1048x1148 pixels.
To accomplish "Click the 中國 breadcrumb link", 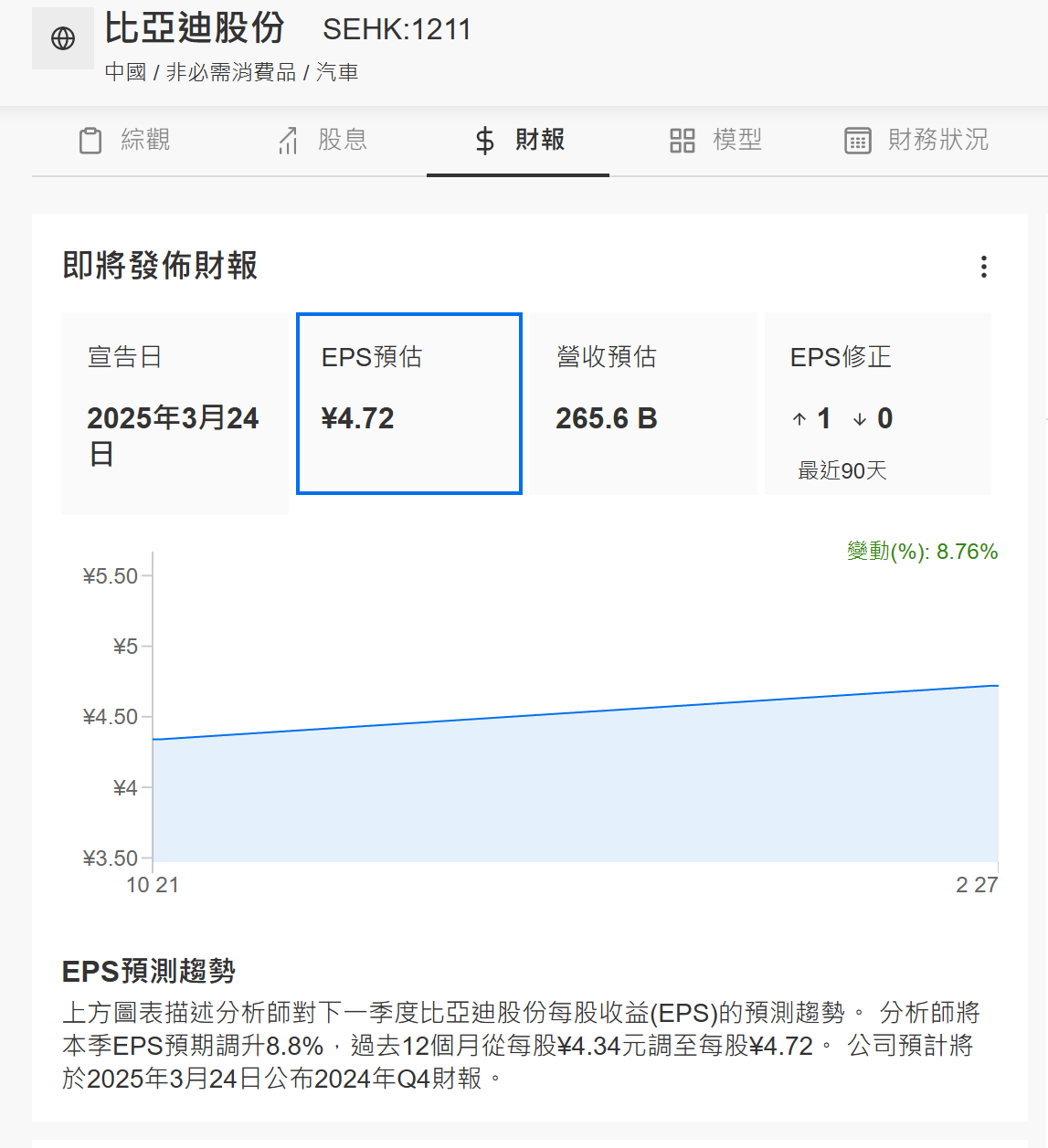I will 126,73.
